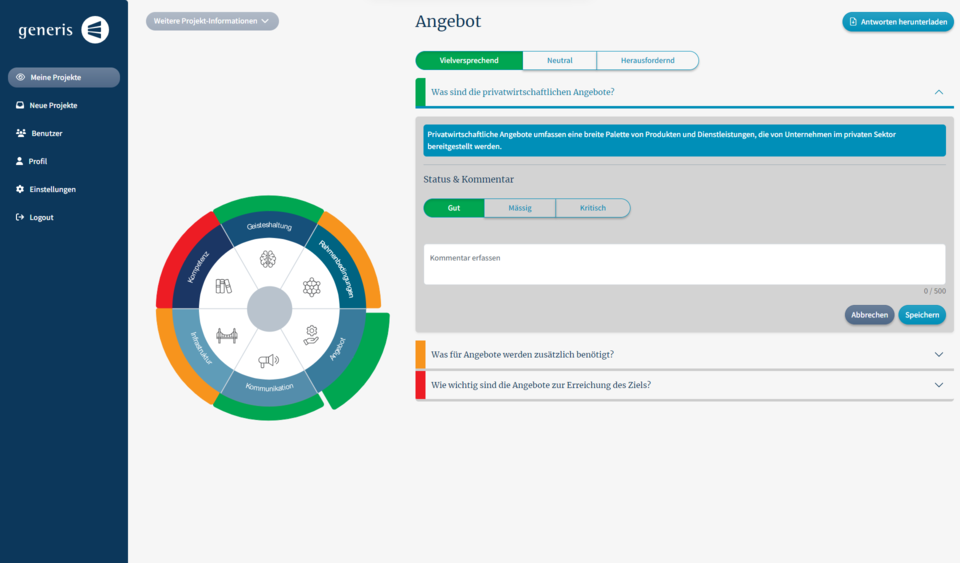Click the Status & Kommentar heading
This screenshot has width=960, height=563.
point(468,179)
